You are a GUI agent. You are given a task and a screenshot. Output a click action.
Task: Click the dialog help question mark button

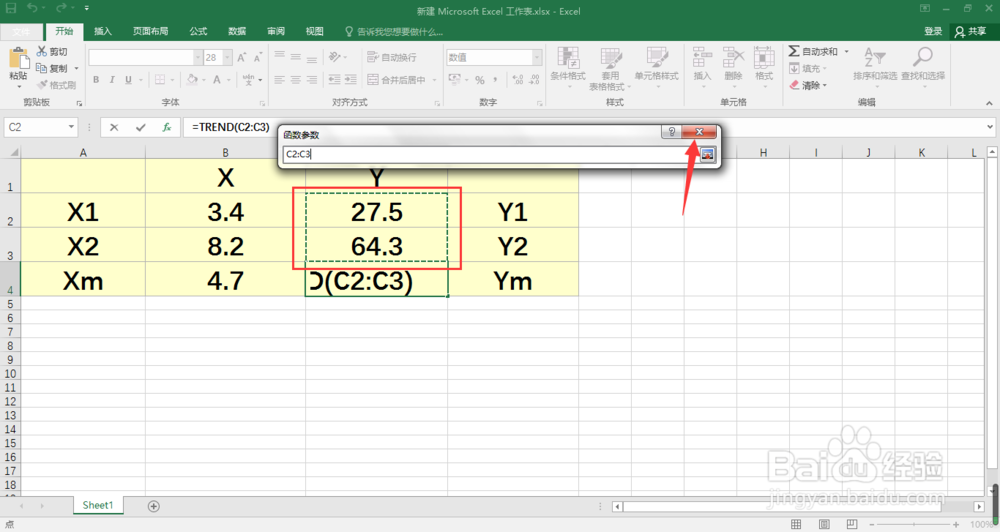click(x=672, y=132)
